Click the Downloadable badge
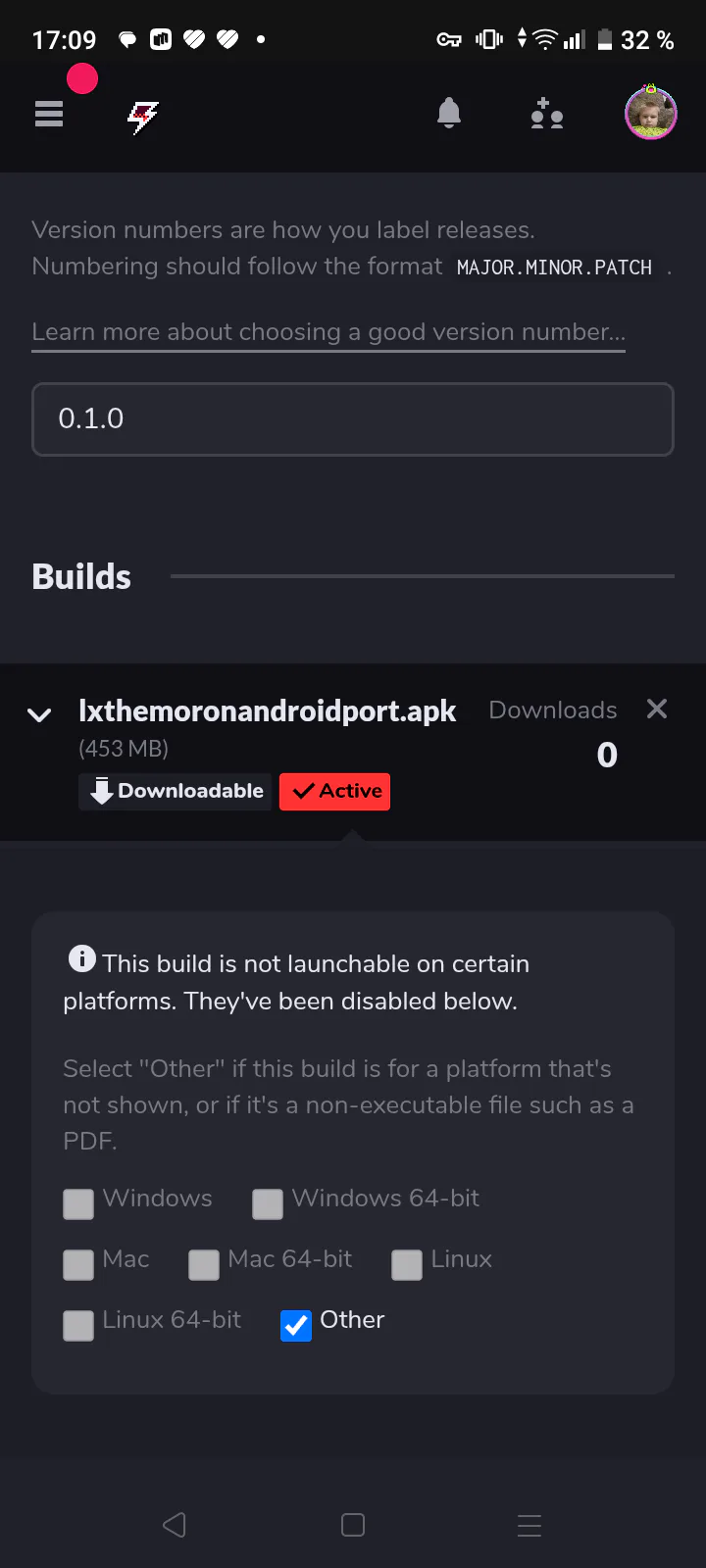Screen dimensions: 706x1568 coord(175,792)
